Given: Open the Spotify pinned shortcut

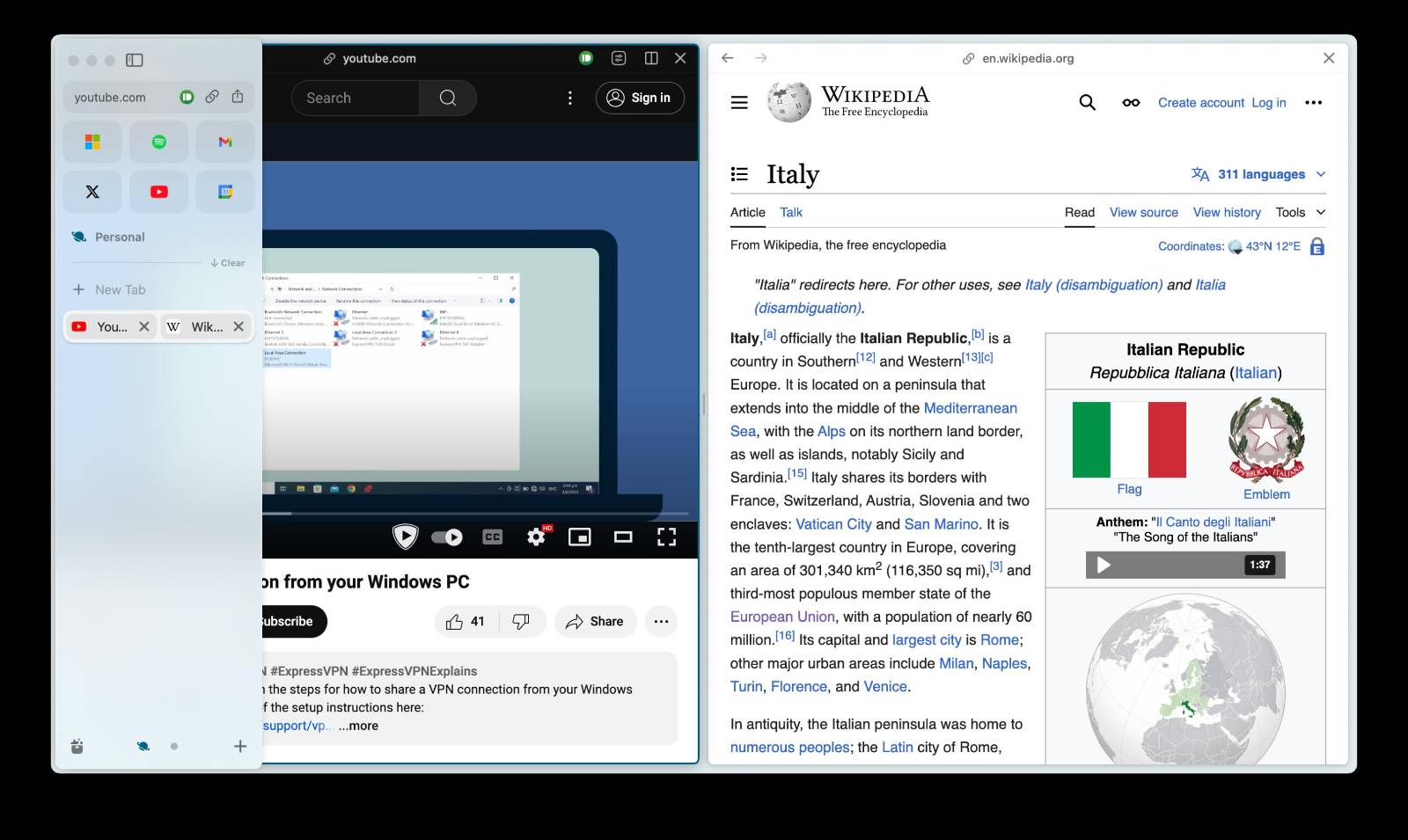Looking at the screenshot, I should (159, 142).
